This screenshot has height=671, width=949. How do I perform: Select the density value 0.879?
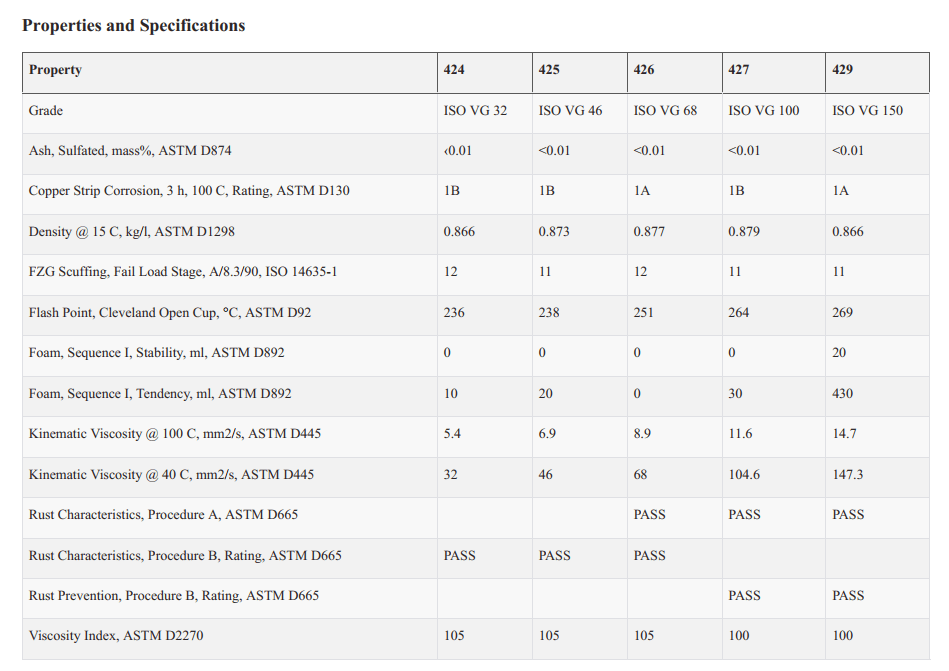coord(744,232)
